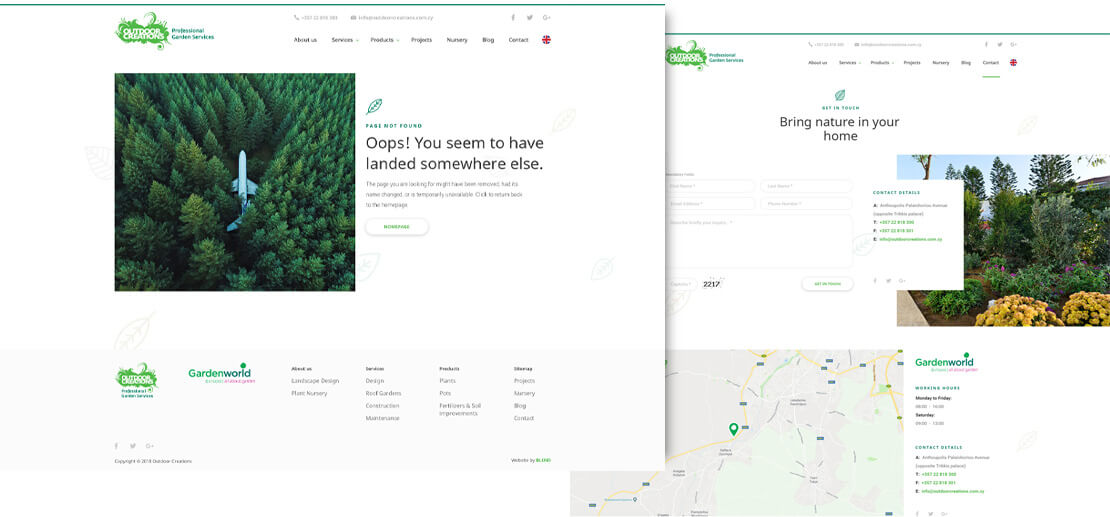Click phone number in 404 page header
Image resolution: width=1110 pixels, height=517 pixels.
316,18
